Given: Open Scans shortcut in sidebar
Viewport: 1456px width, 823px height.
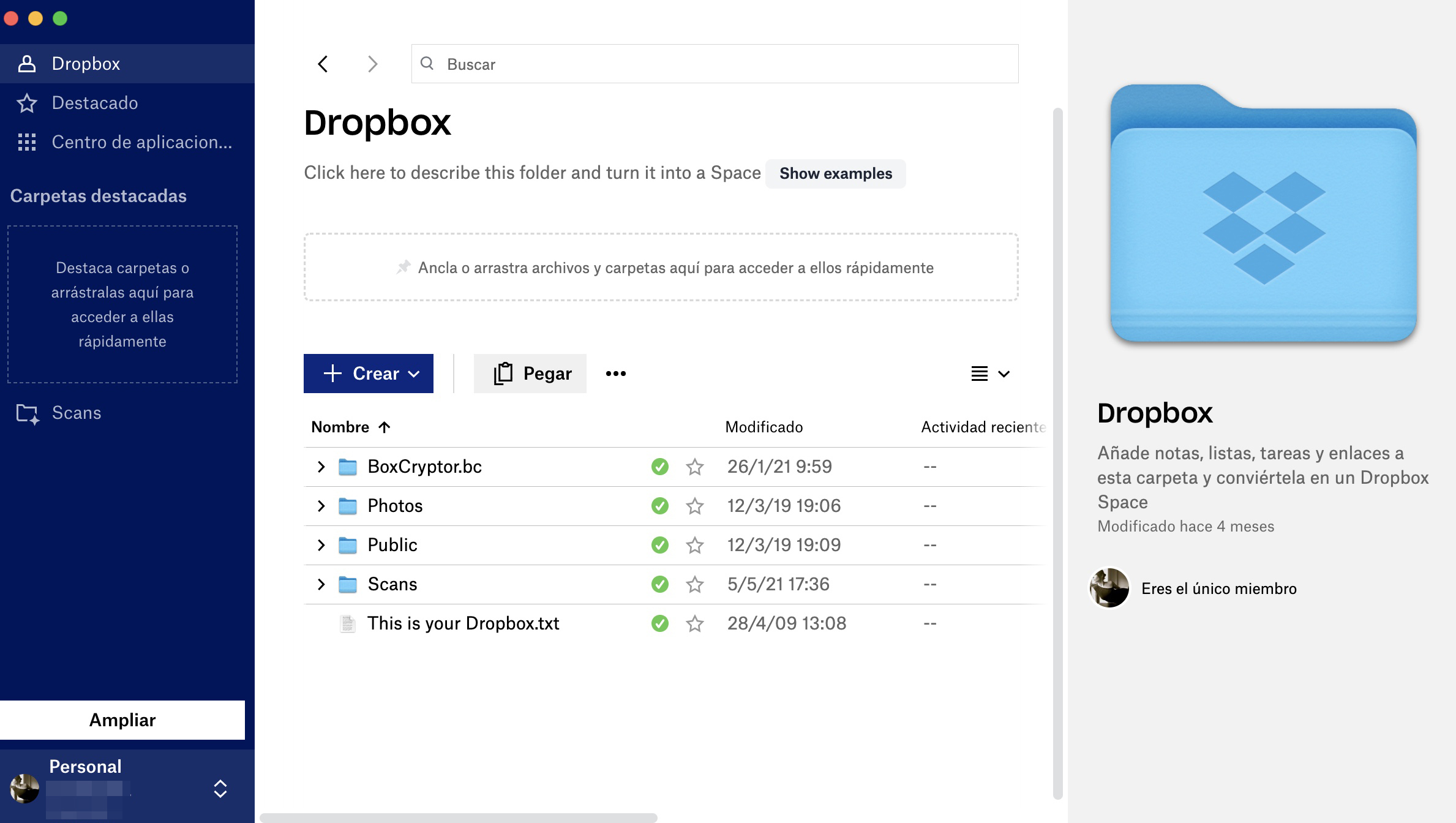Looking at the screenshot, I should click(76, 413).
